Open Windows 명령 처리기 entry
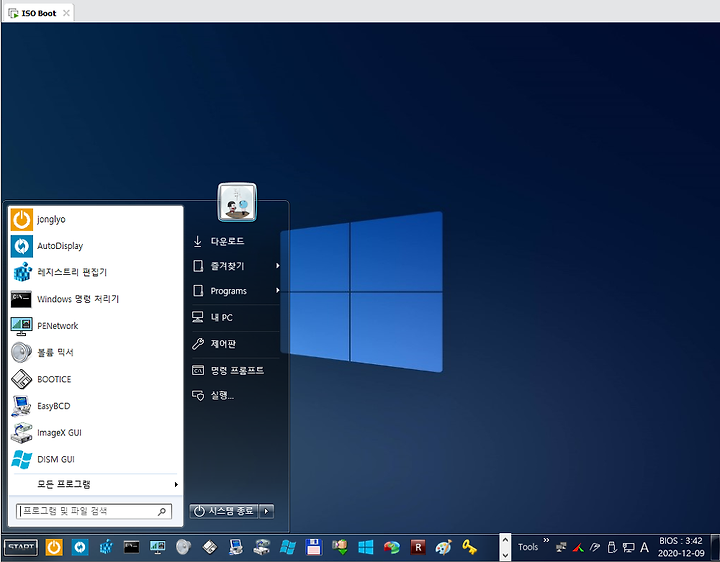Screen dimensions: 720x562 [96, 299]
